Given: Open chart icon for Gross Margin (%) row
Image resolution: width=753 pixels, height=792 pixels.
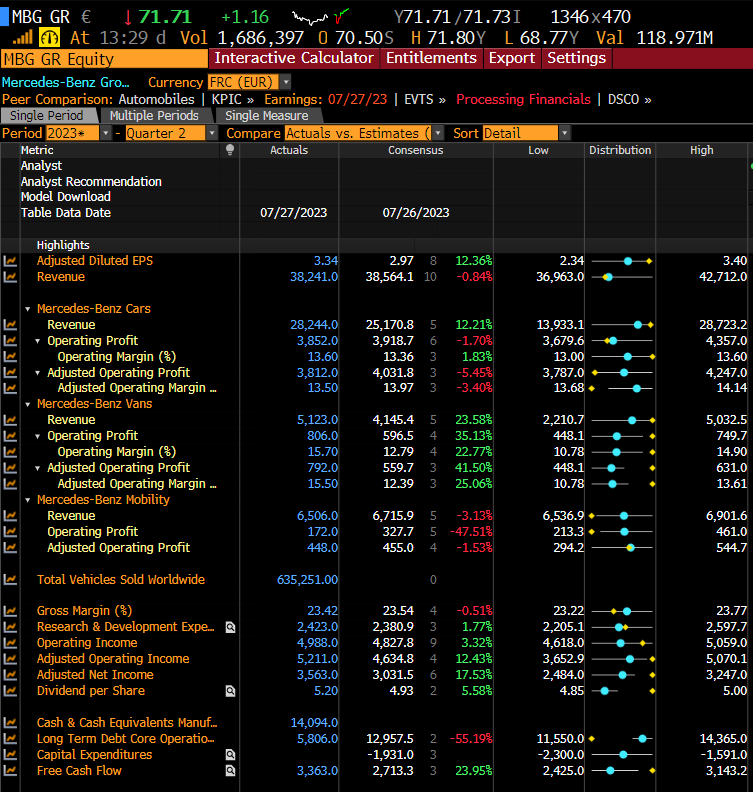Looking at the screenshot, I should [10, 611].
